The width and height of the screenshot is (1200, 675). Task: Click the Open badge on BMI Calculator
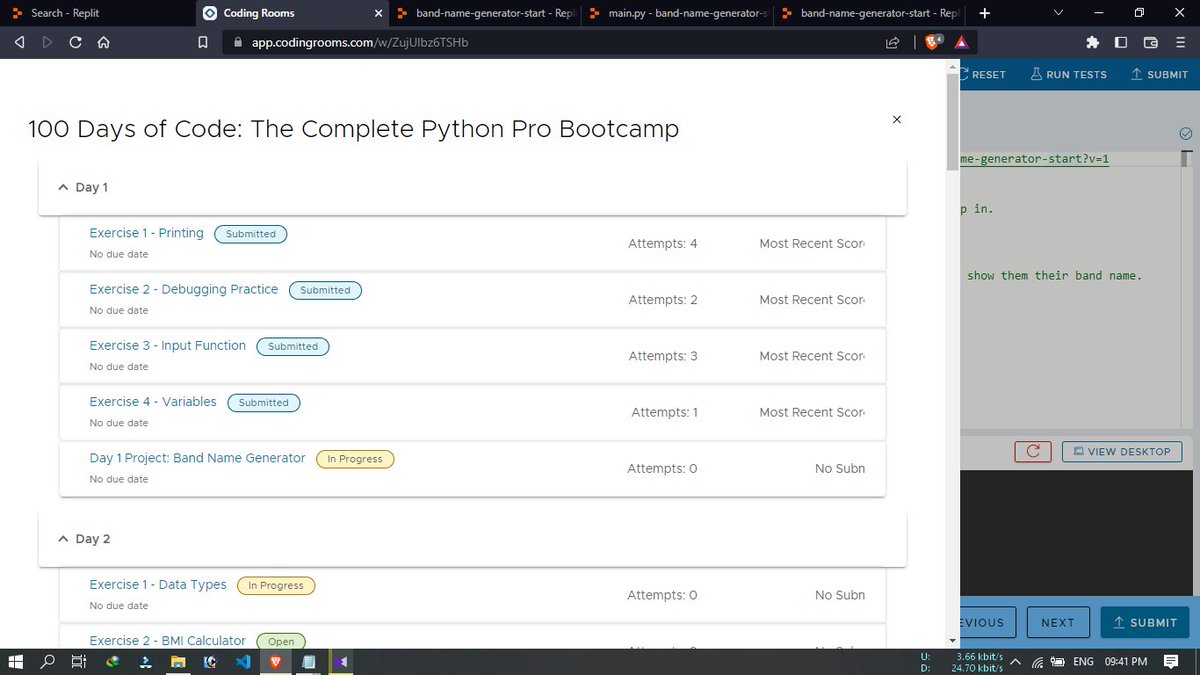[x=281, y=641]
